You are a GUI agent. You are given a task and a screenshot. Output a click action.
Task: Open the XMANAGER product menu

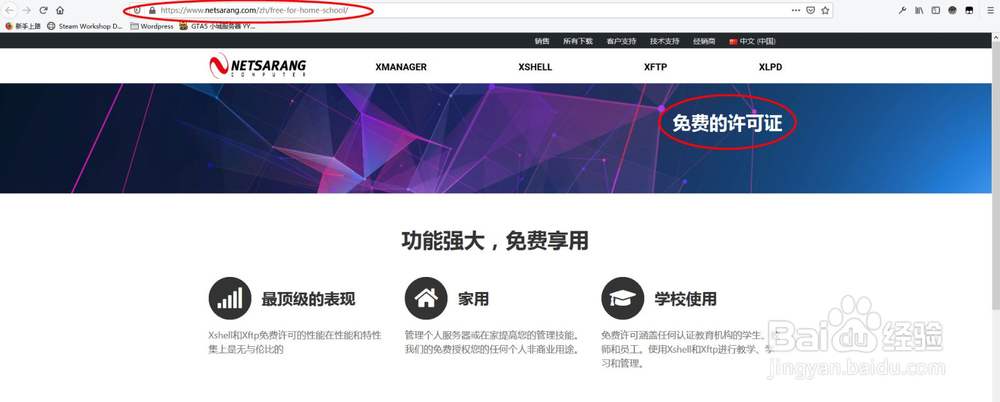401,67
